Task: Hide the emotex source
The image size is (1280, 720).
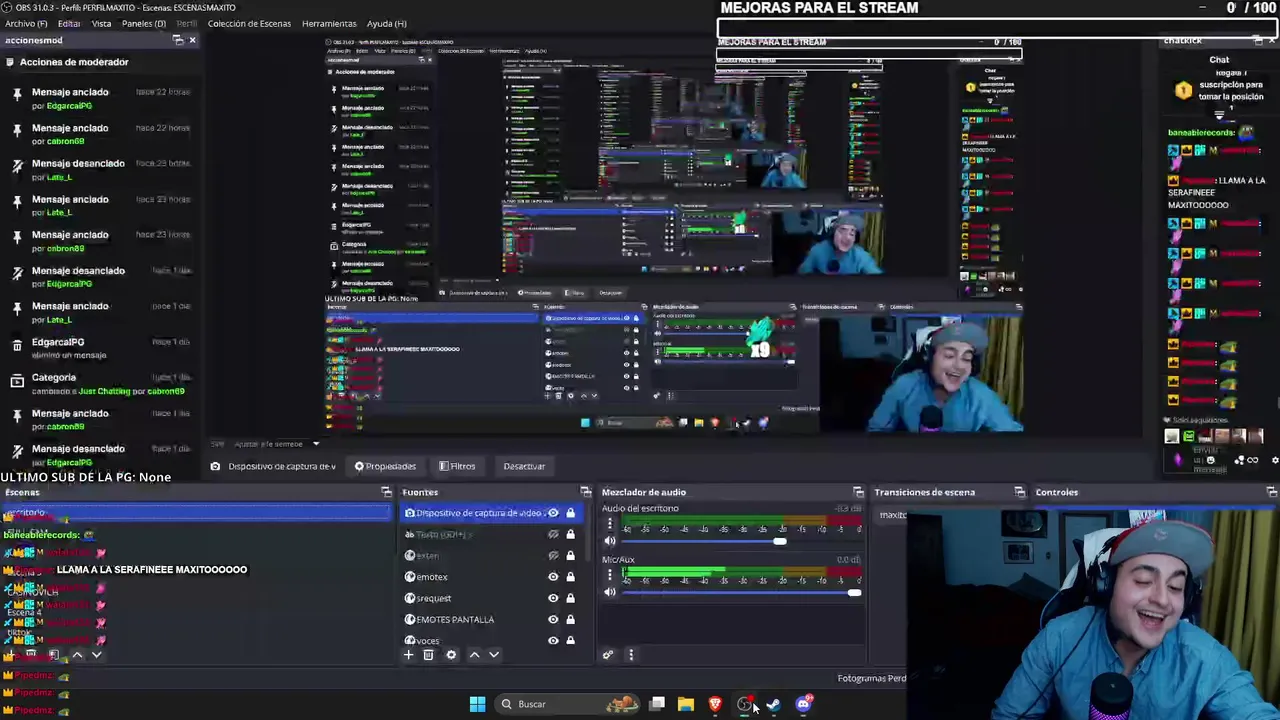Action: coord(553,577)
